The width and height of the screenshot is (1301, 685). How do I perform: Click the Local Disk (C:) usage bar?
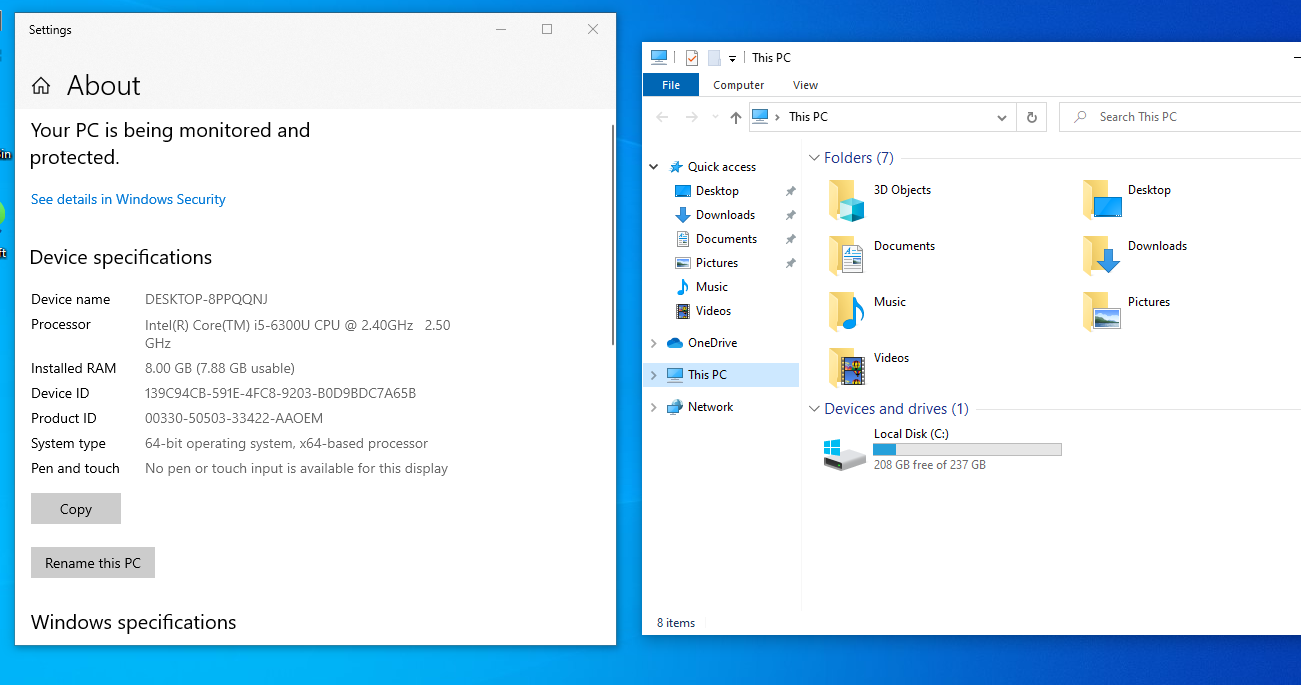[967, 450]
